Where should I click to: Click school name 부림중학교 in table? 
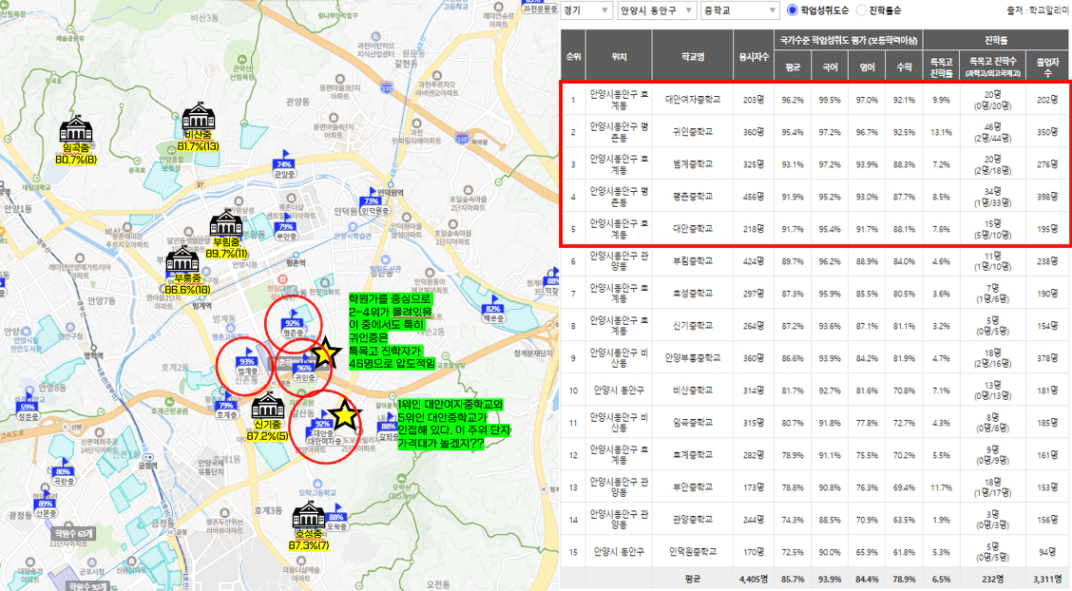click(693, 261)
